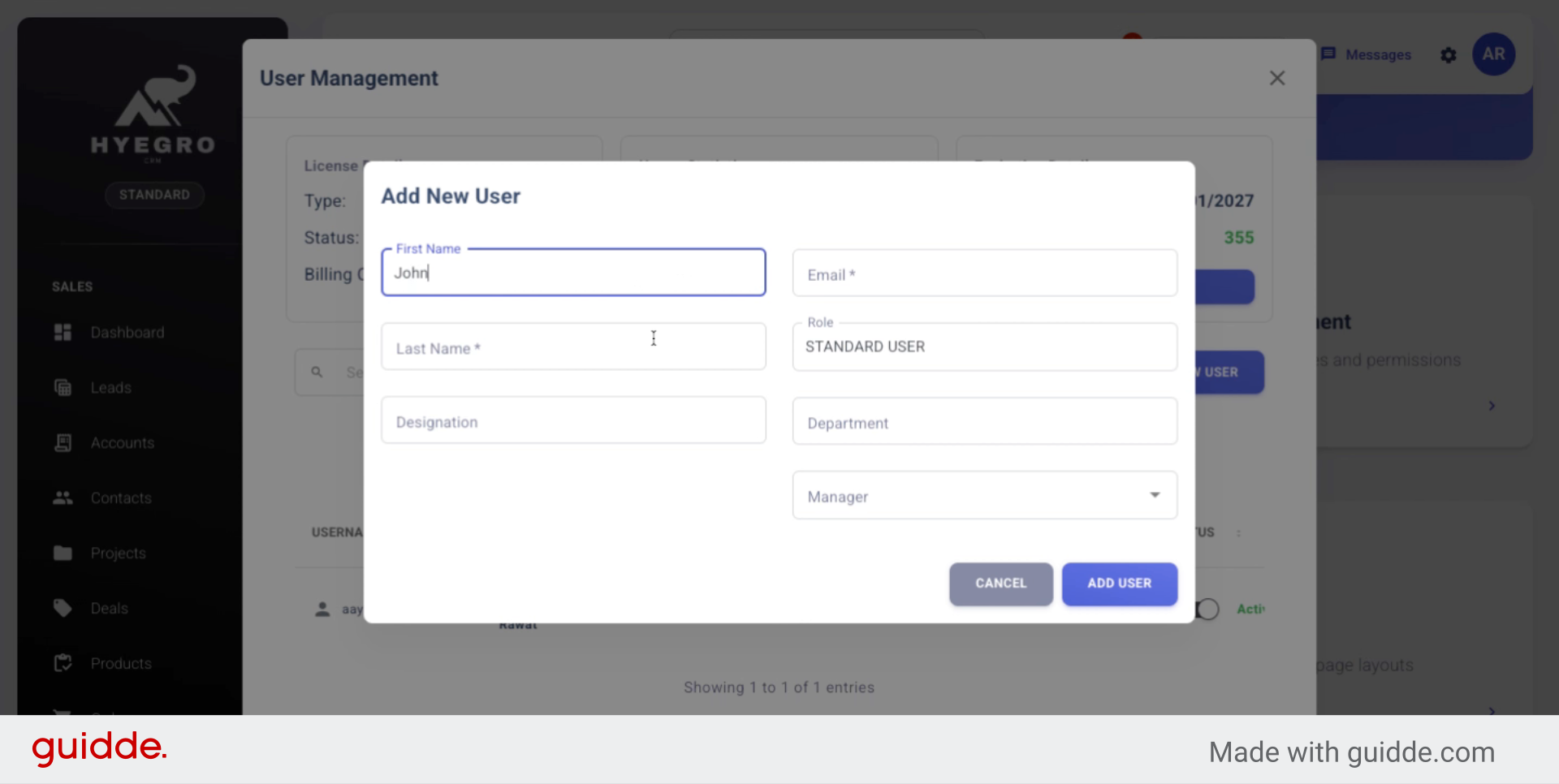Image resolution: width=1559 pixels, height=784 pixels.
Task: Click the Contacts people icon
Action: [63, 498]
